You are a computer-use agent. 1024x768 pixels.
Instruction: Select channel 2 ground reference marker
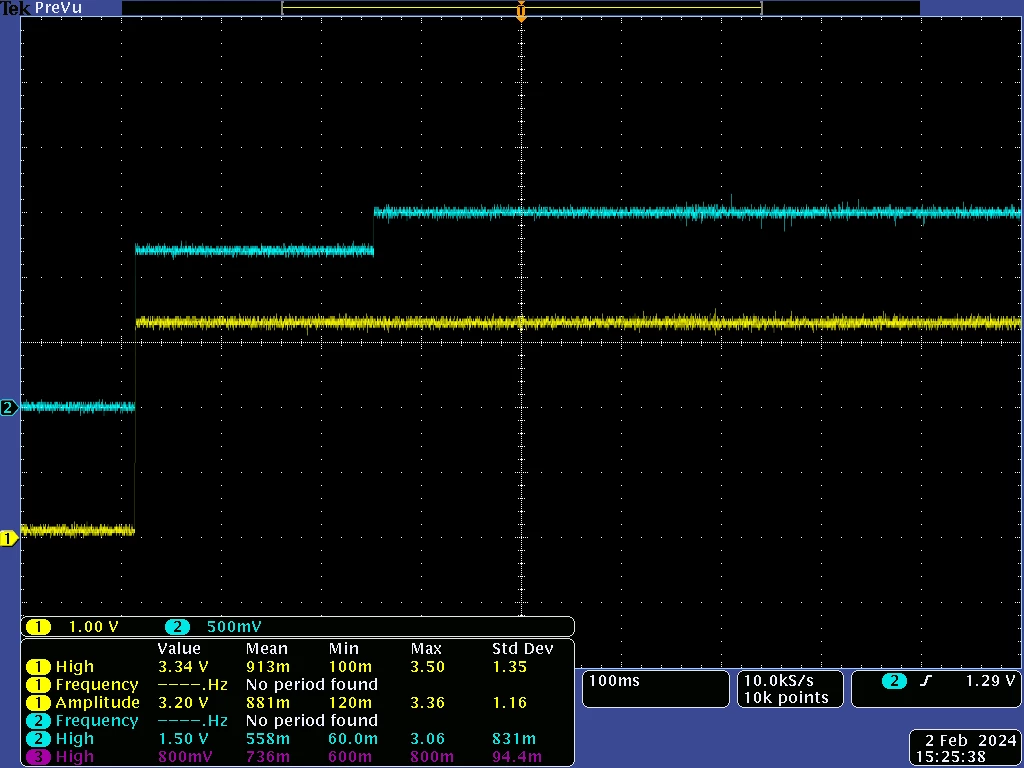coord(9,408)
